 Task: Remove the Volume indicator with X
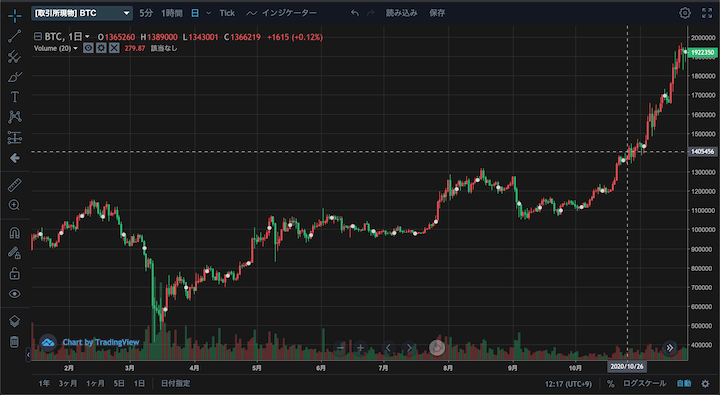pos(114,48)
